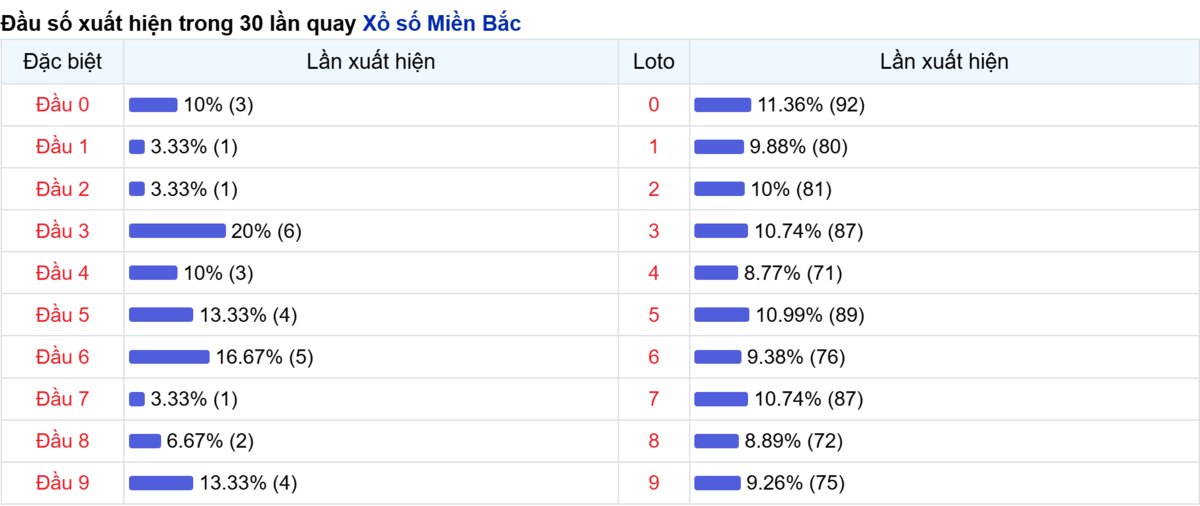
Task: Click the 11.36% (92) Loto bar
Action: click(x=723, y=105)
